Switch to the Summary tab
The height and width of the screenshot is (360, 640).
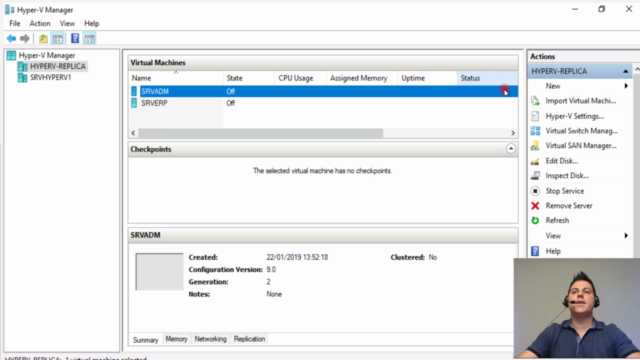pos(145,340)
